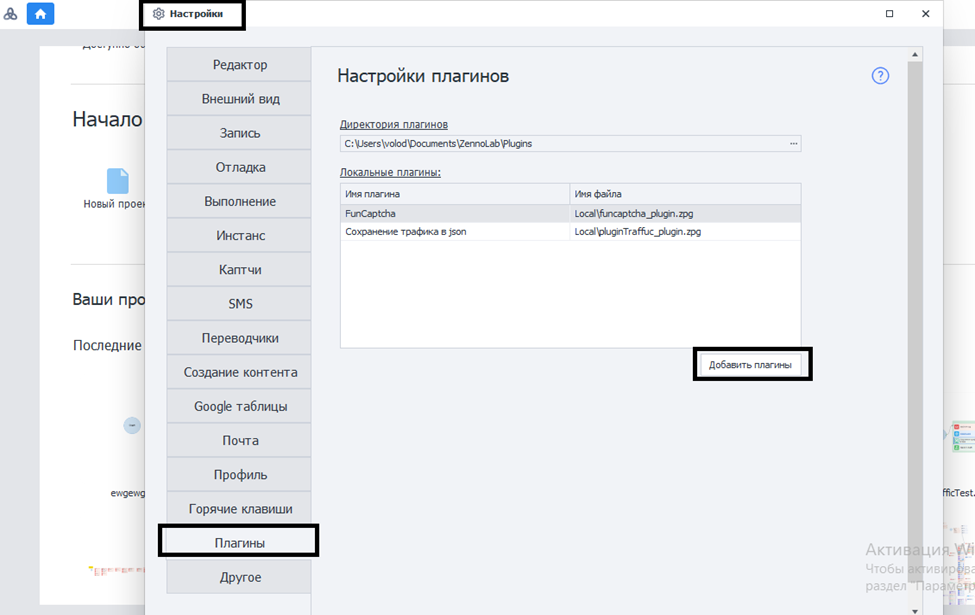Create new project file icon in background

pos(118,181)
